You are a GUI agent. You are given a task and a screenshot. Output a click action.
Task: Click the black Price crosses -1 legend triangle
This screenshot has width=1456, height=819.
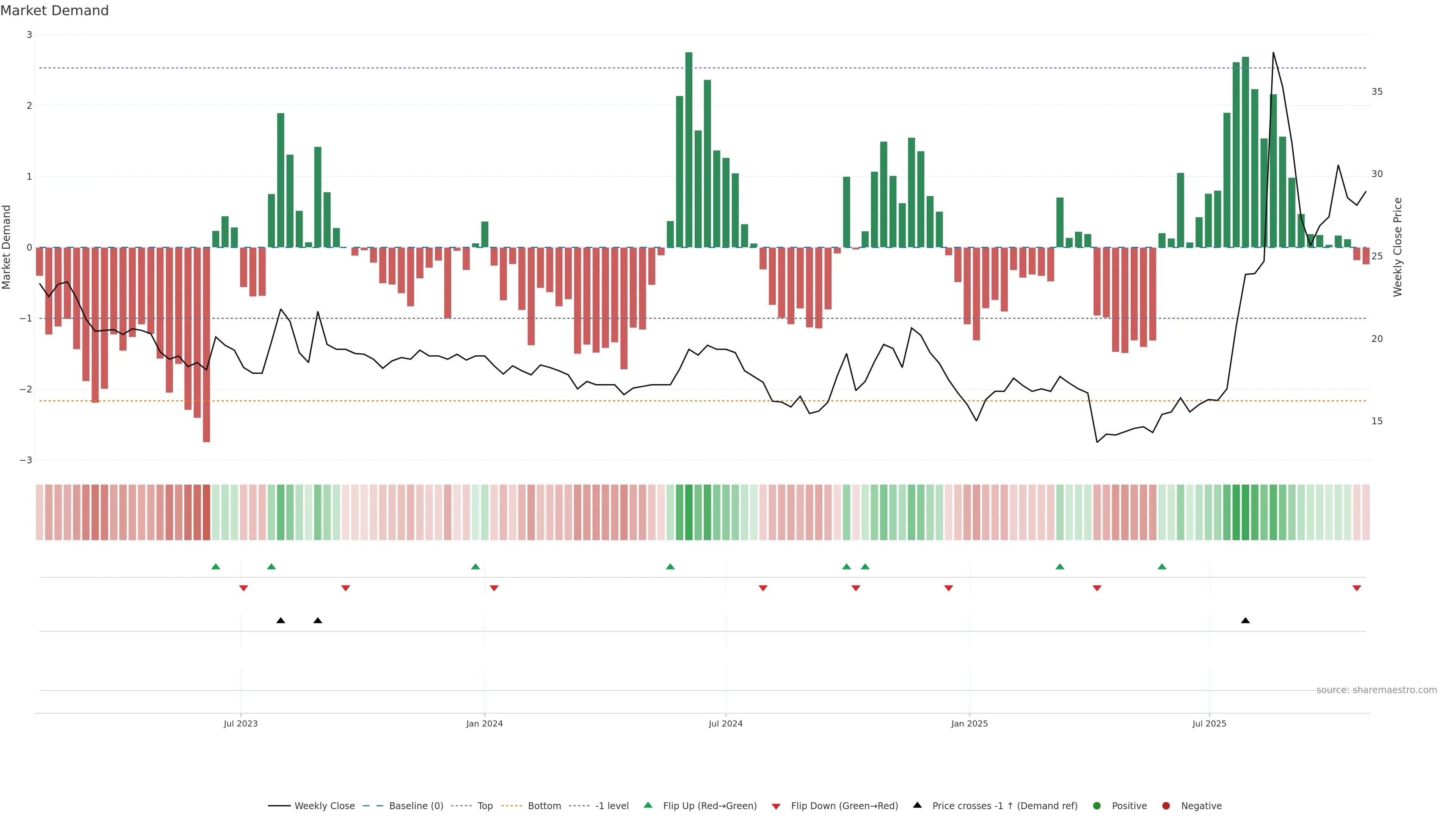pyautogui.click(x=917, y=805)
